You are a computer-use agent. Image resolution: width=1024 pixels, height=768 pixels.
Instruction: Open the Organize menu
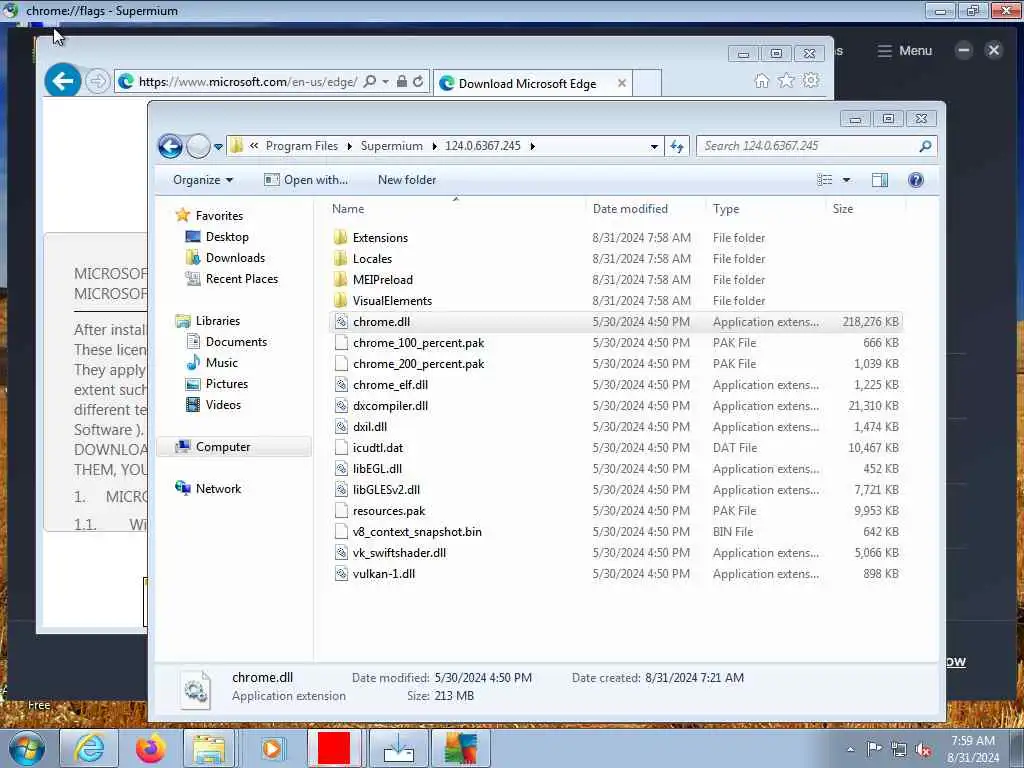tap(202, 180)
